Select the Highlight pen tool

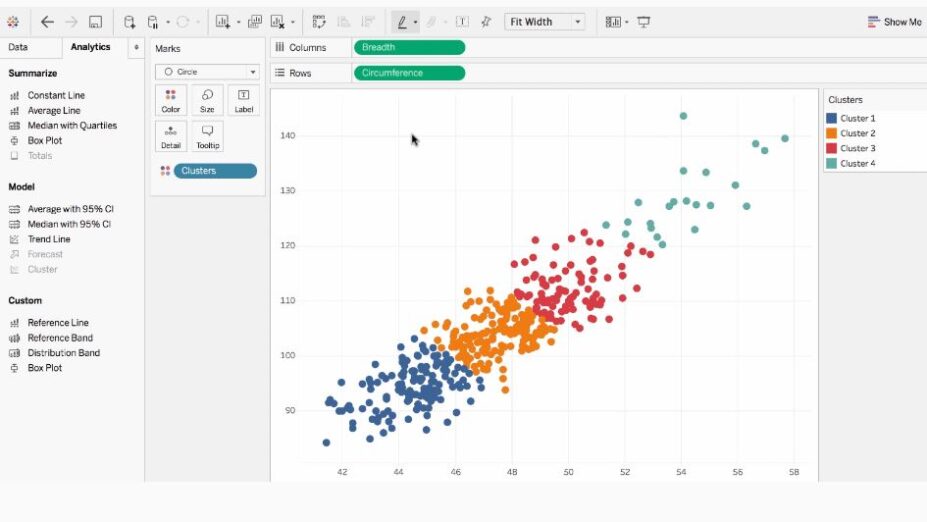(402, 21)
